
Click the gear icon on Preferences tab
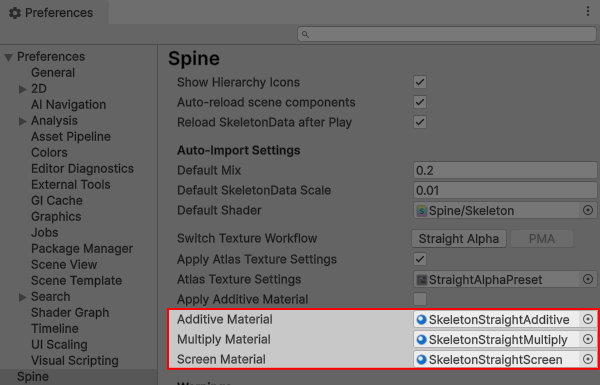(x=15, y=13)
